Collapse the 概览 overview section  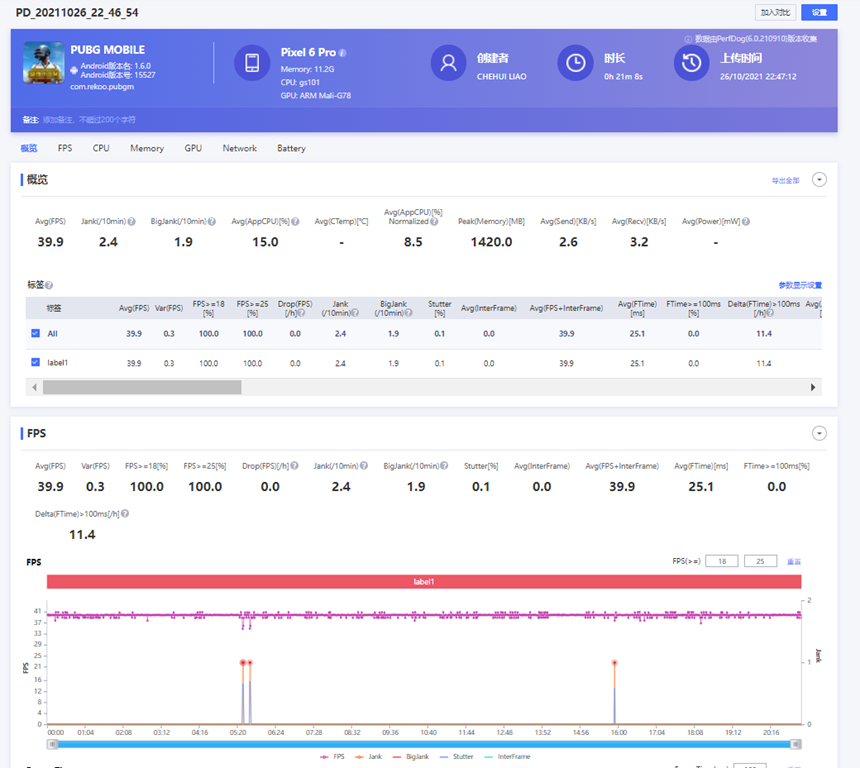pos(819,180)
